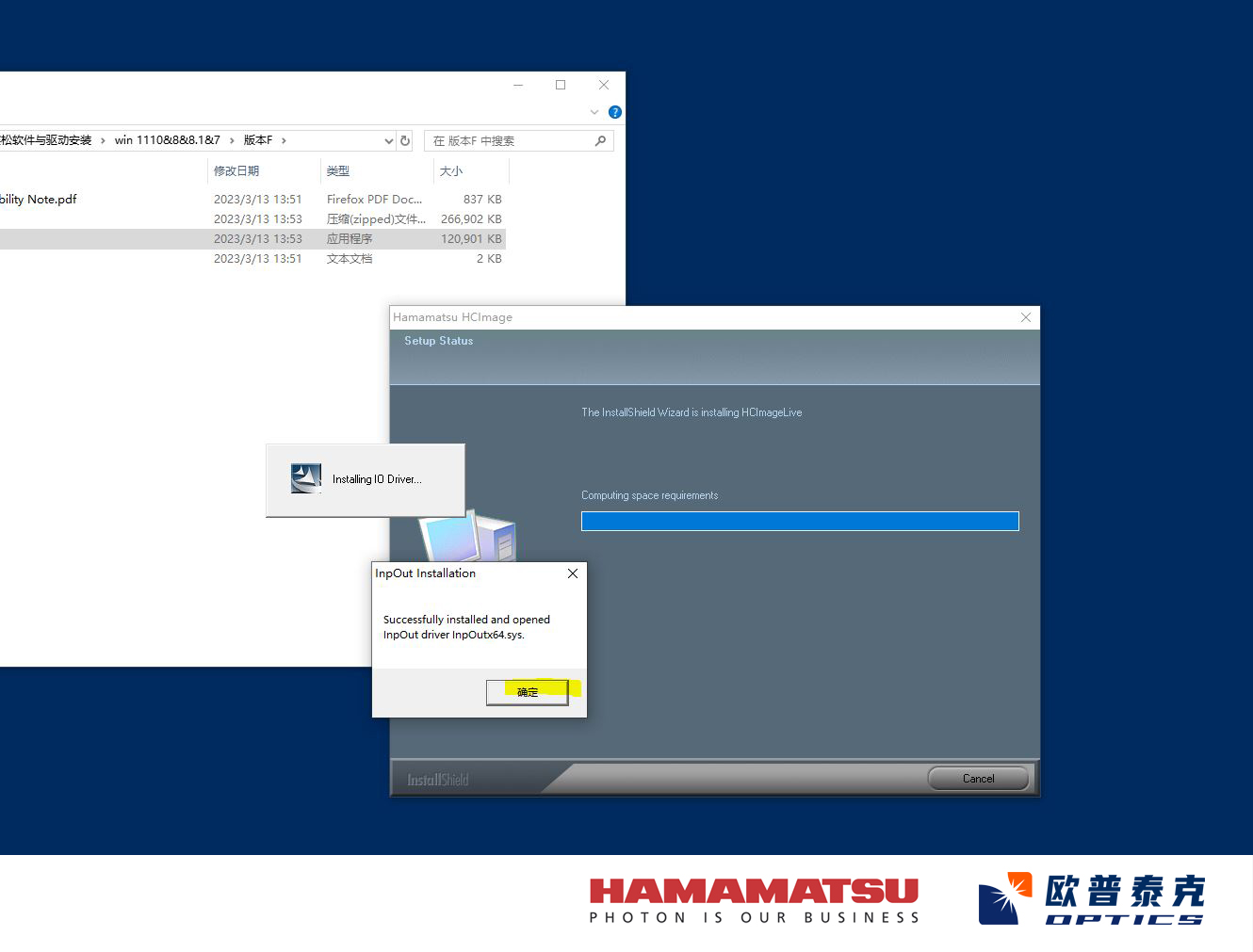
Task: Click the search magnifier icon
Action: (x=600, y=140)
